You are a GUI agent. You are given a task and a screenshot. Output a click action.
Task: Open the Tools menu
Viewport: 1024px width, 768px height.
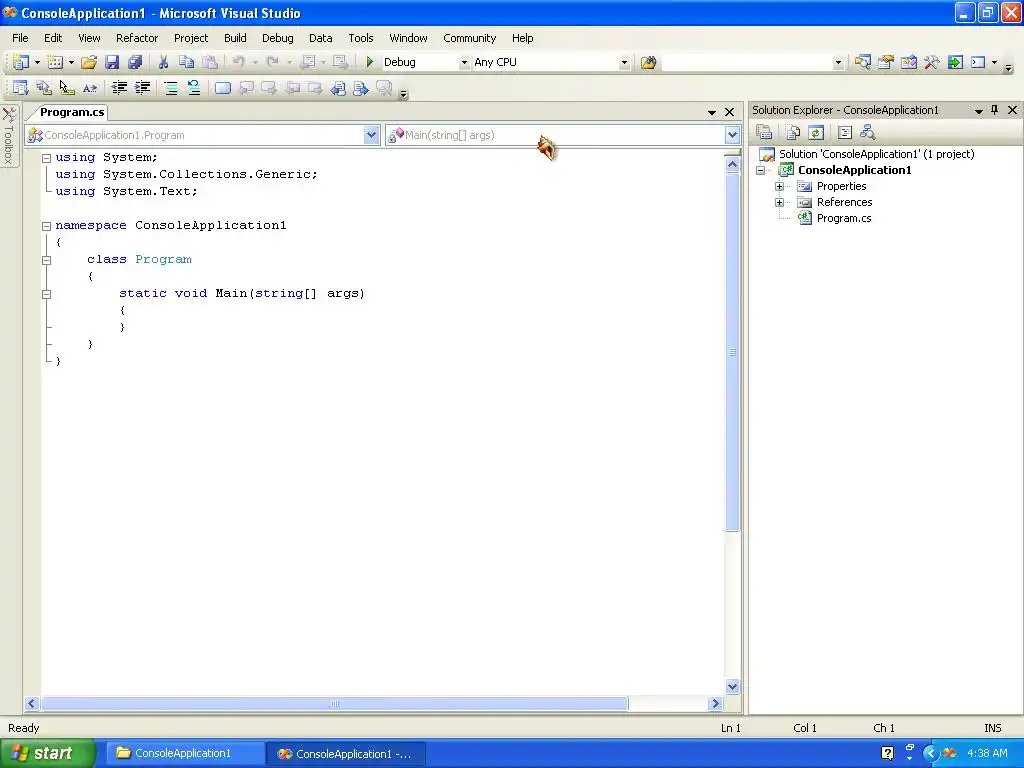click(x=360, y=38)
